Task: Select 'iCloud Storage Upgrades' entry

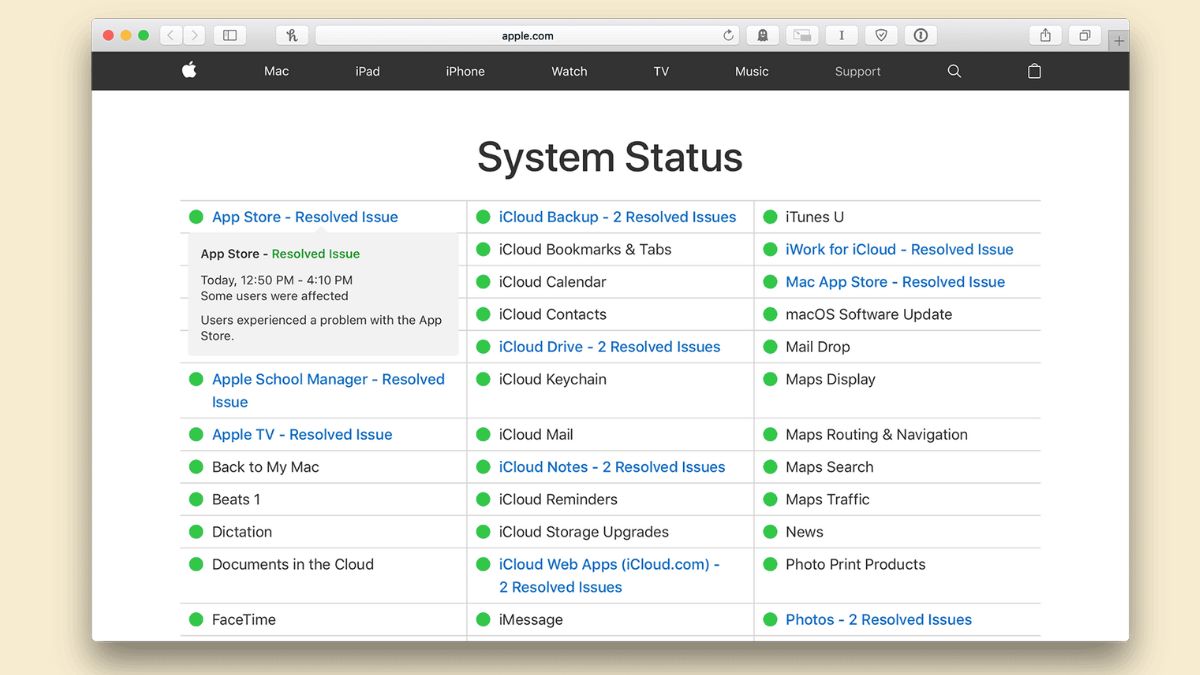Action: (584, 532)
